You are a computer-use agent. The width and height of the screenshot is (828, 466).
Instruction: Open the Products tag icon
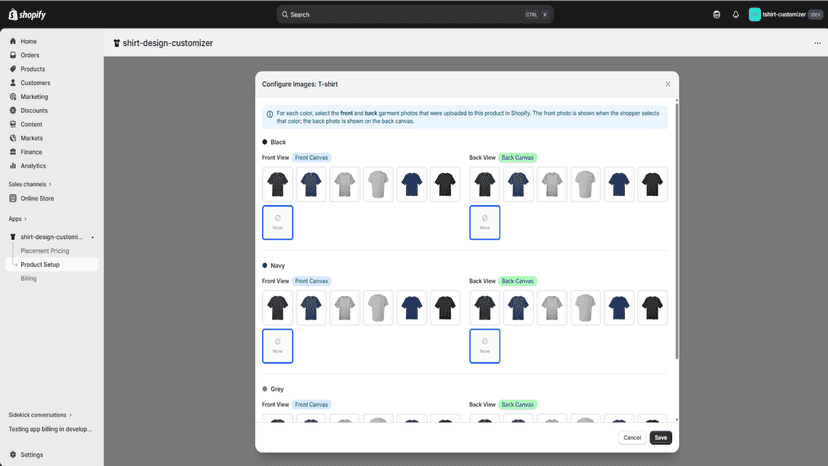(x=13, y=69)
